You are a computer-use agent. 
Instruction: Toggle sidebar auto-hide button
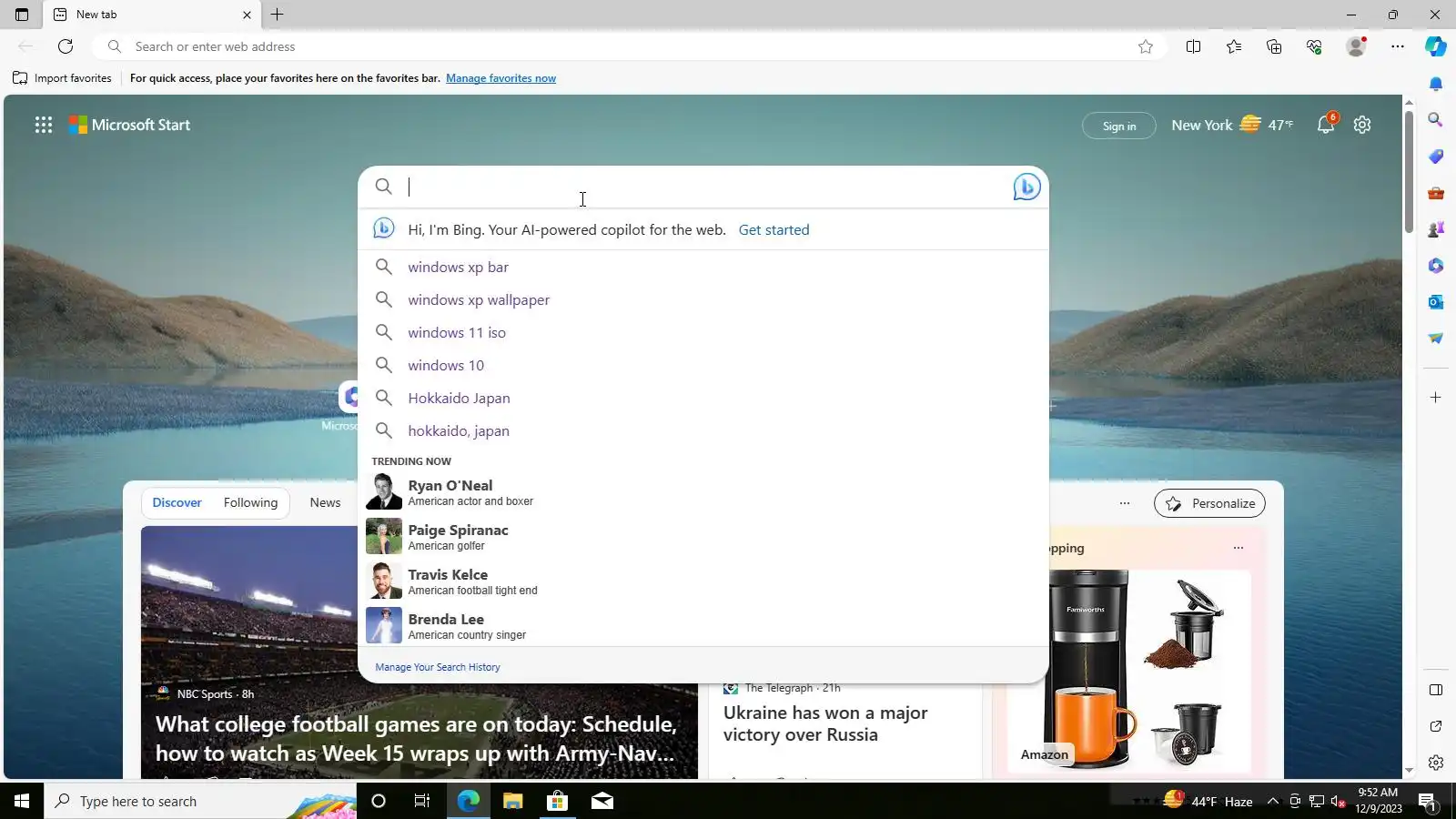(1436, 690)
